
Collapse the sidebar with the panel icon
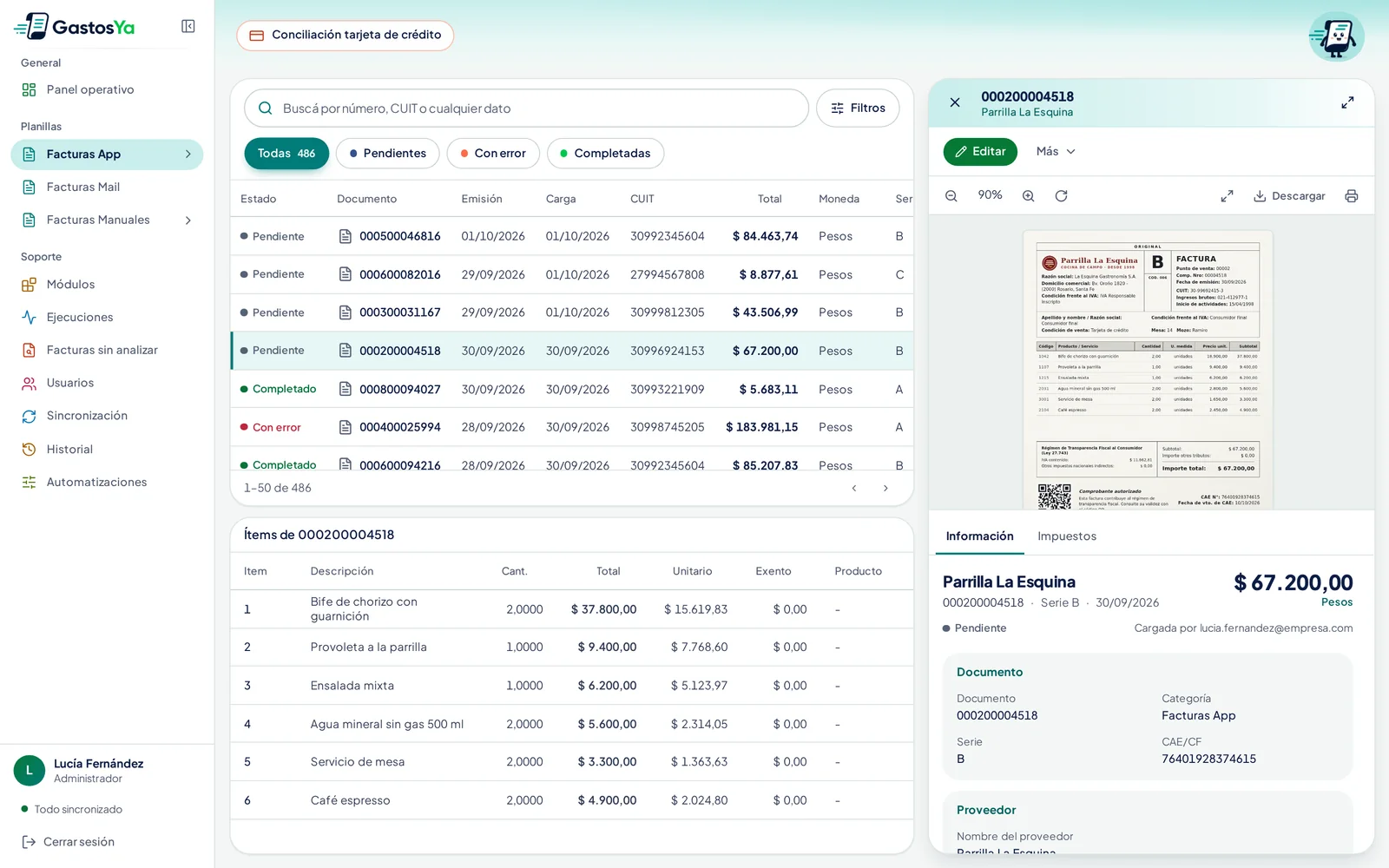pyautogui.click(x=188, y=26)
